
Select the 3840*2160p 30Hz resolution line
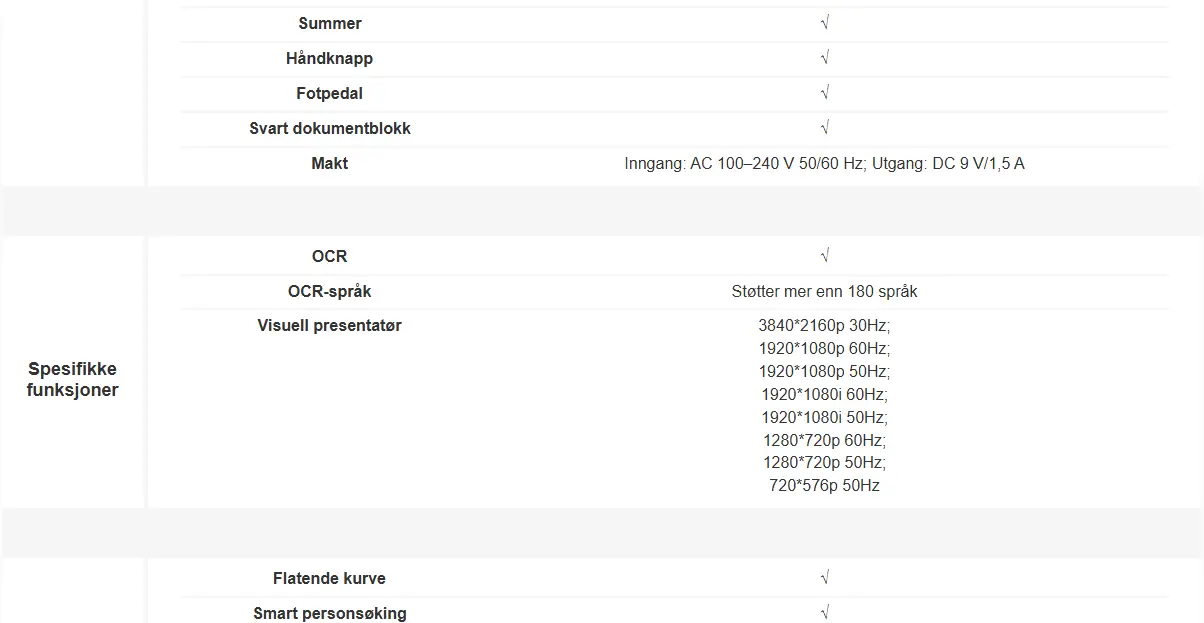(x=824, y=325)
